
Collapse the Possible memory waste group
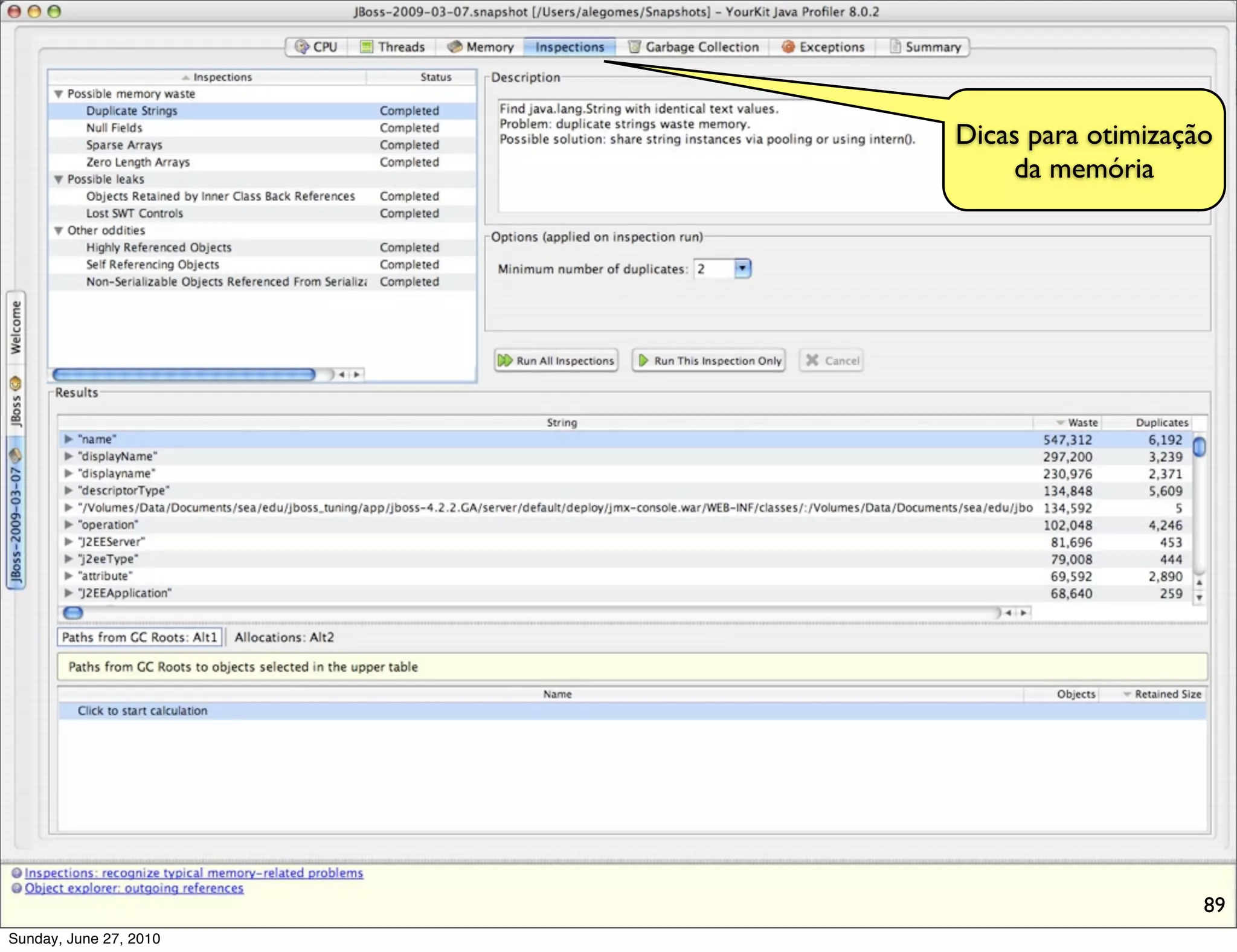click(59, 94)
